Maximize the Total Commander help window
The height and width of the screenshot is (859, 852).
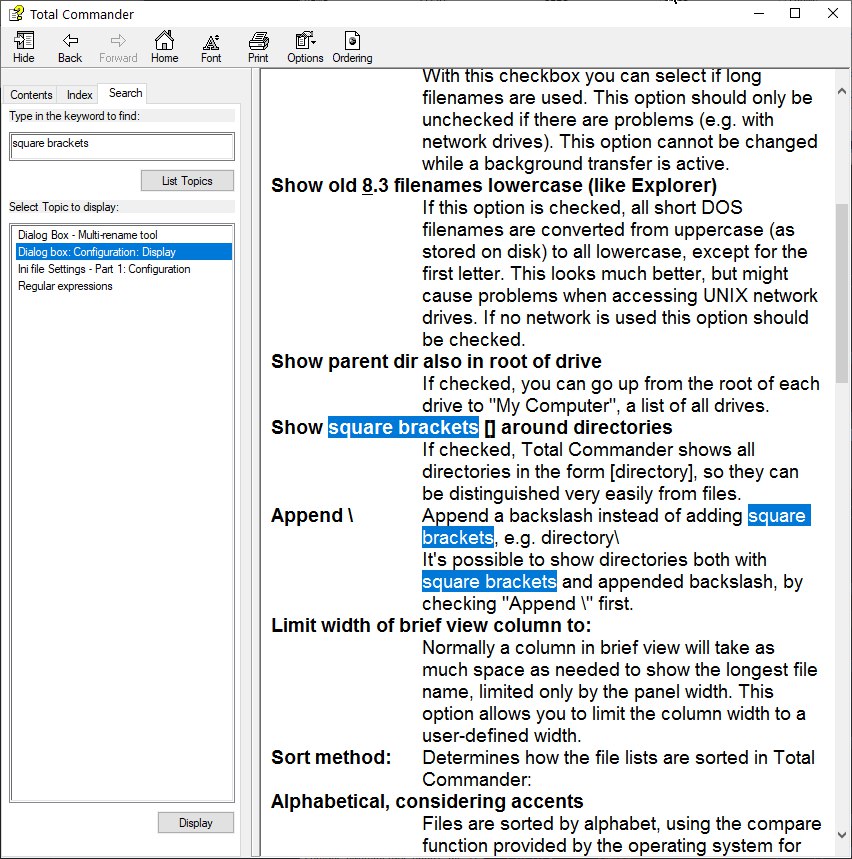(x=795, y=14)
